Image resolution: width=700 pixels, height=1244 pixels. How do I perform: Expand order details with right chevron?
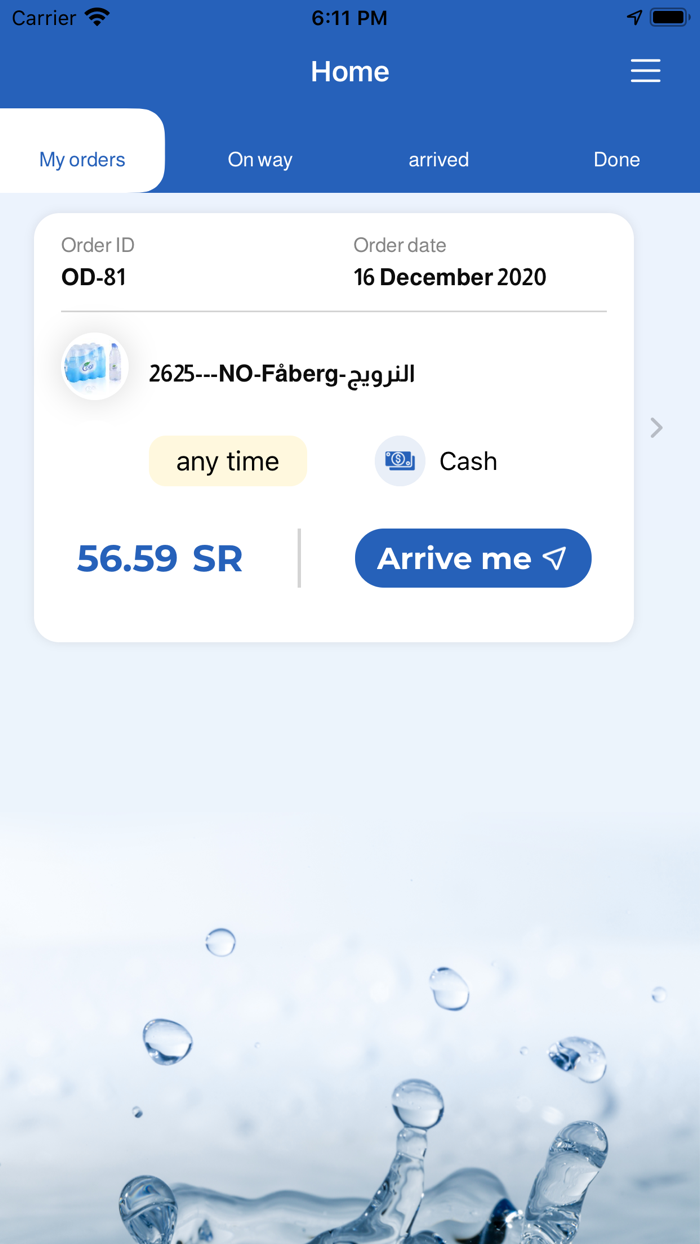point(656,428)
